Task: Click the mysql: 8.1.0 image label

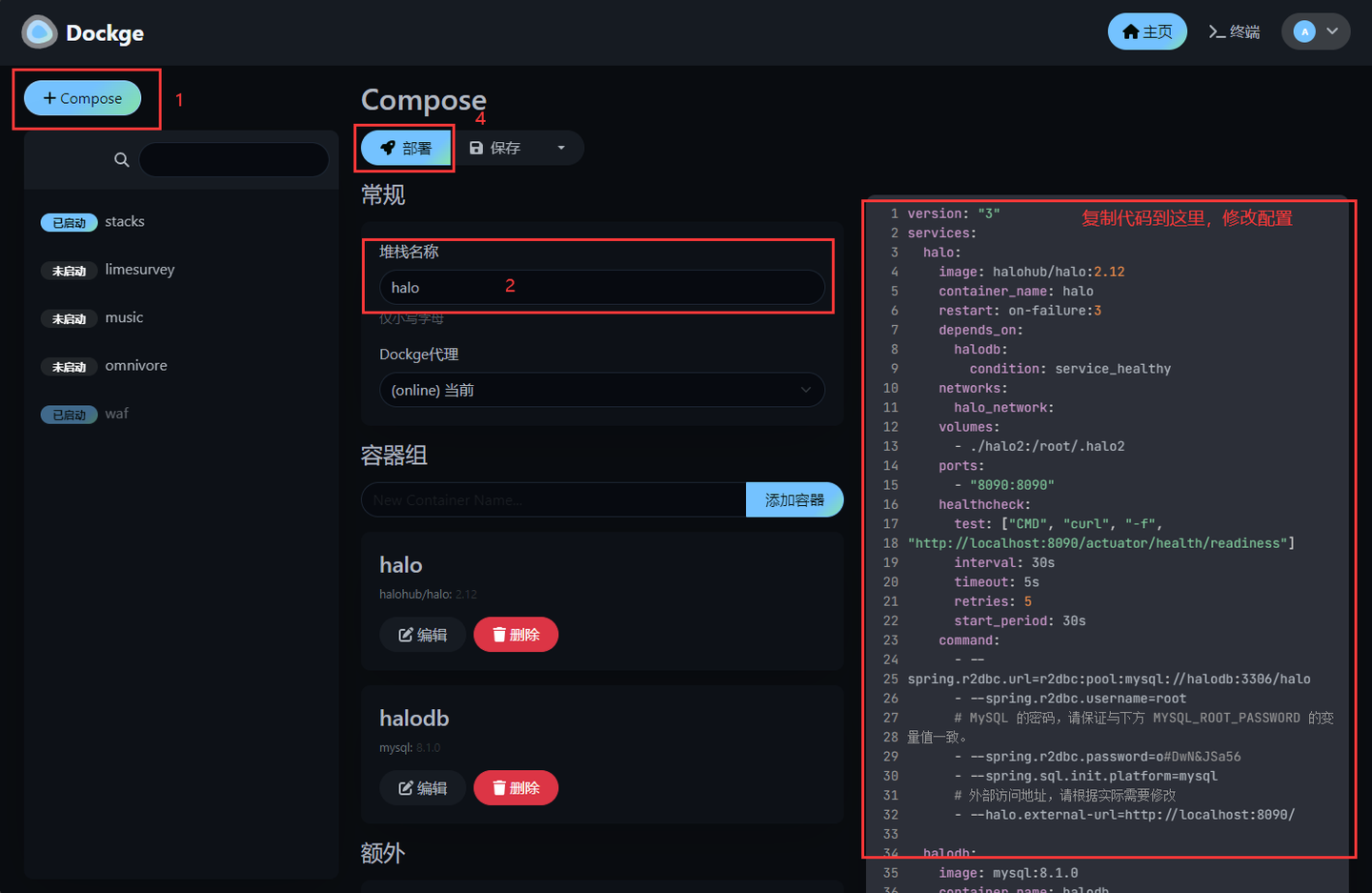Action: click(410, 747)
